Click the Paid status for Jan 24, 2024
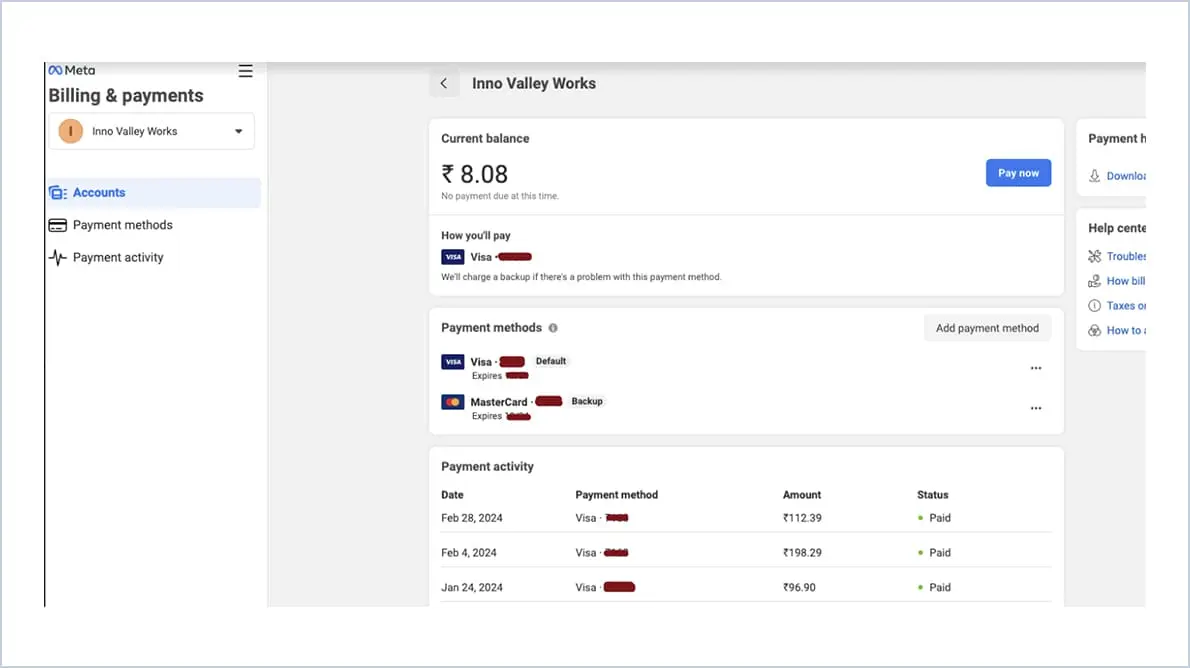This screenshot has height=668, width=1190. (x=934, y=588)
